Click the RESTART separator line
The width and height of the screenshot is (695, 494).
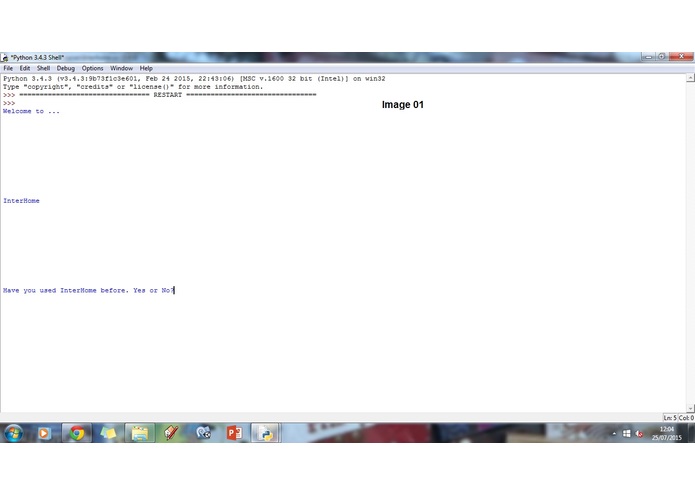pos(168,95)
